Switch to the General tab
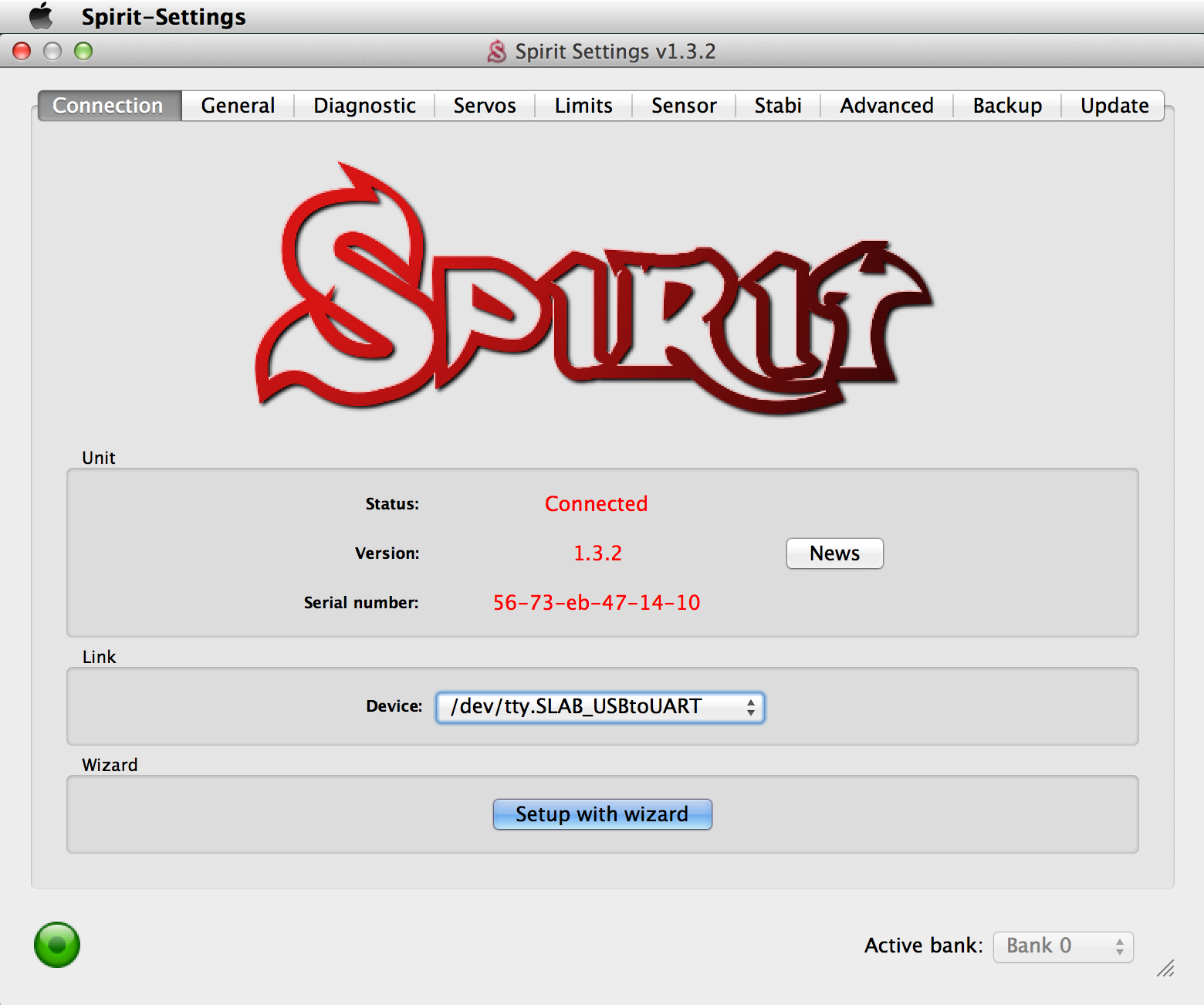Viewport: 1204px width, 1005px height. 238,106
